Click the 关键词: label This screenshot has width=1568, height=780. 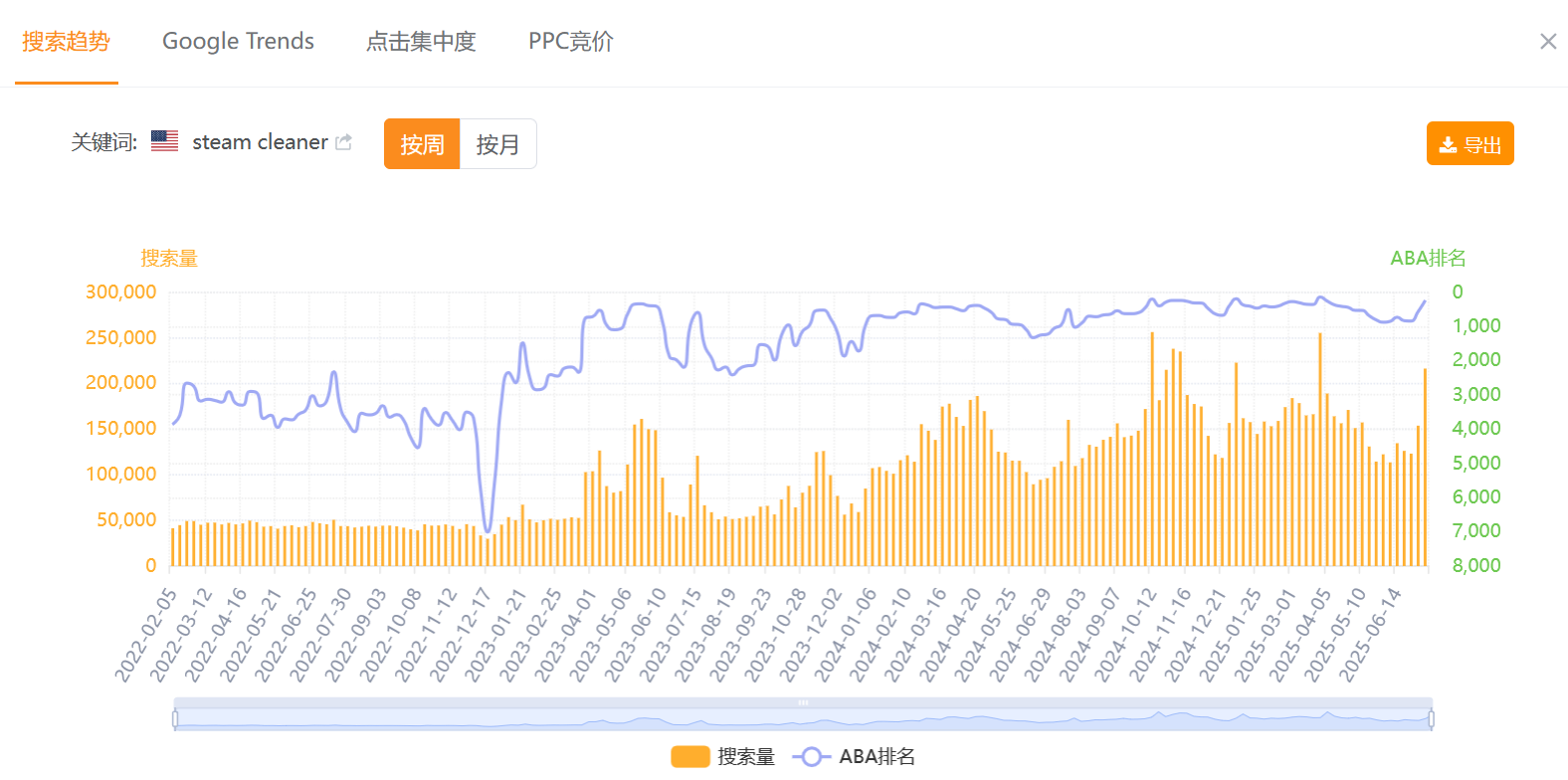point(103,142)
